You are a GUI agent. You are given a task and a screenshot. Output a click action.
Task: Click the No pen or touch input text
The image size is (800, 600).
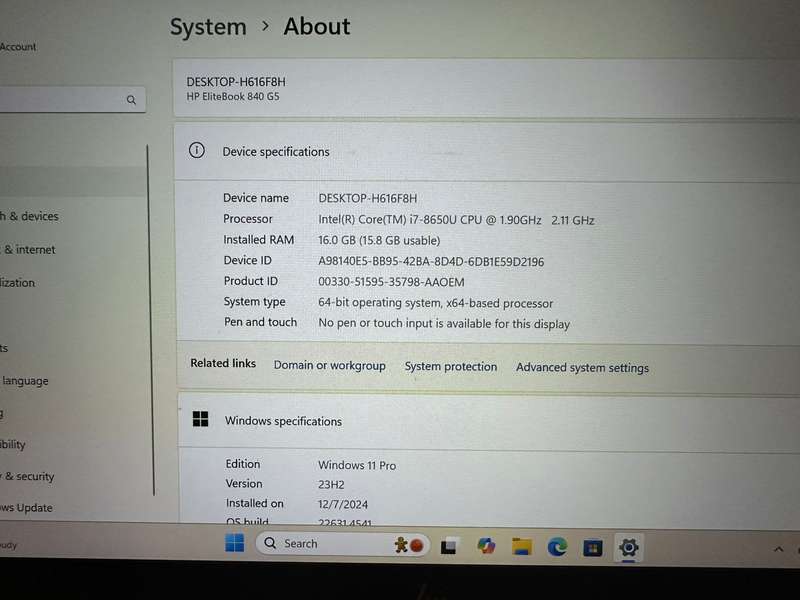coord(444,323)
